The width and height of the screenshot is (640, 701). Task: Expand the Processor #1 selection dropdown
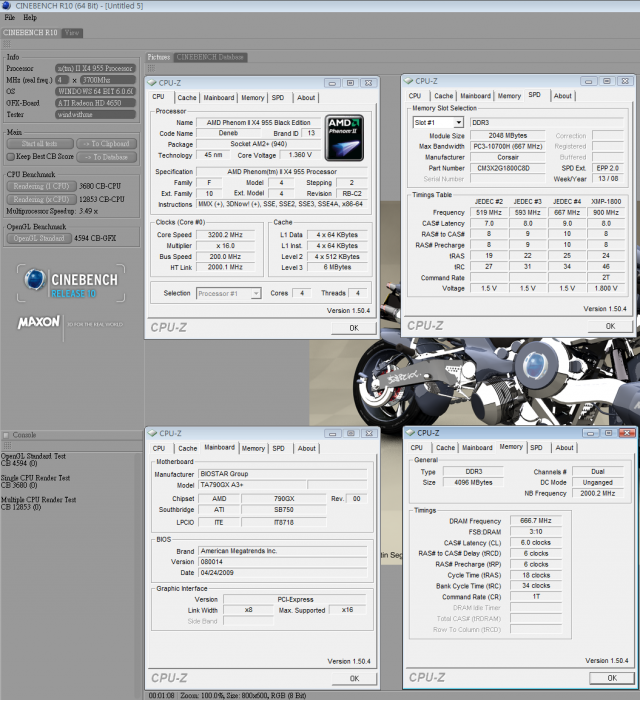pos(256,293)
